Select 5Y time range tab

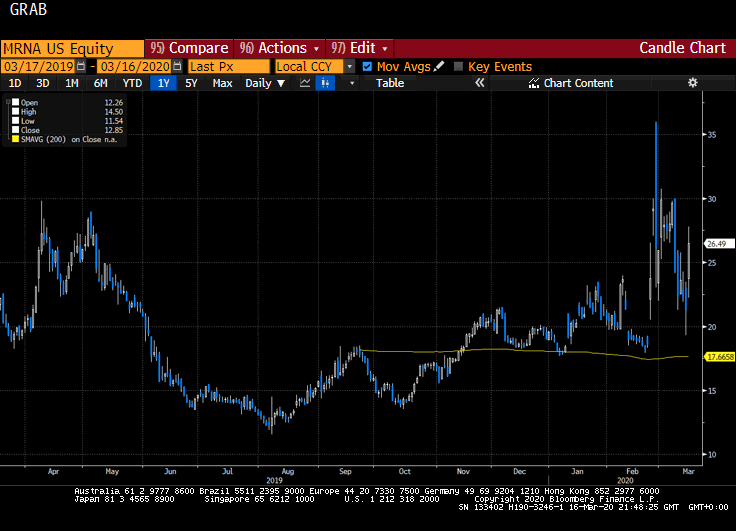click(x=191, y=83)
